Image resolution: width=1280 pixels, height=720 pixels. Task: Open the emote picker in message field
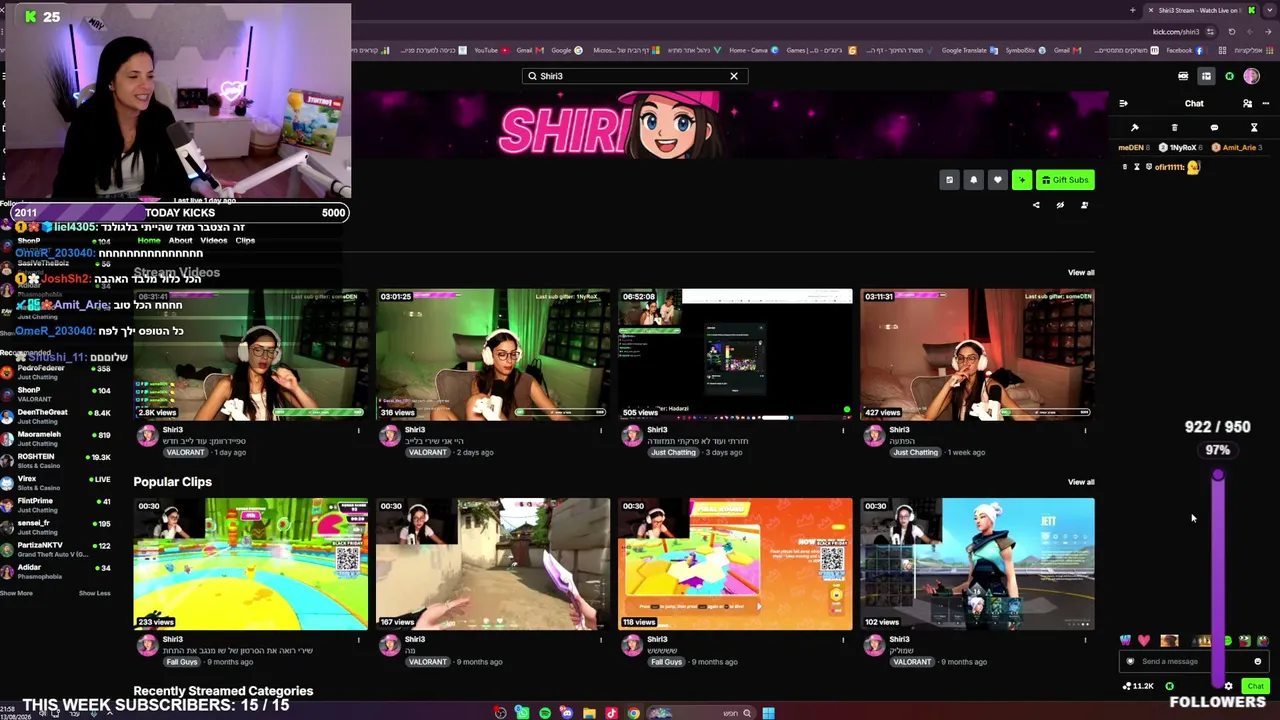pos(1258,661)
